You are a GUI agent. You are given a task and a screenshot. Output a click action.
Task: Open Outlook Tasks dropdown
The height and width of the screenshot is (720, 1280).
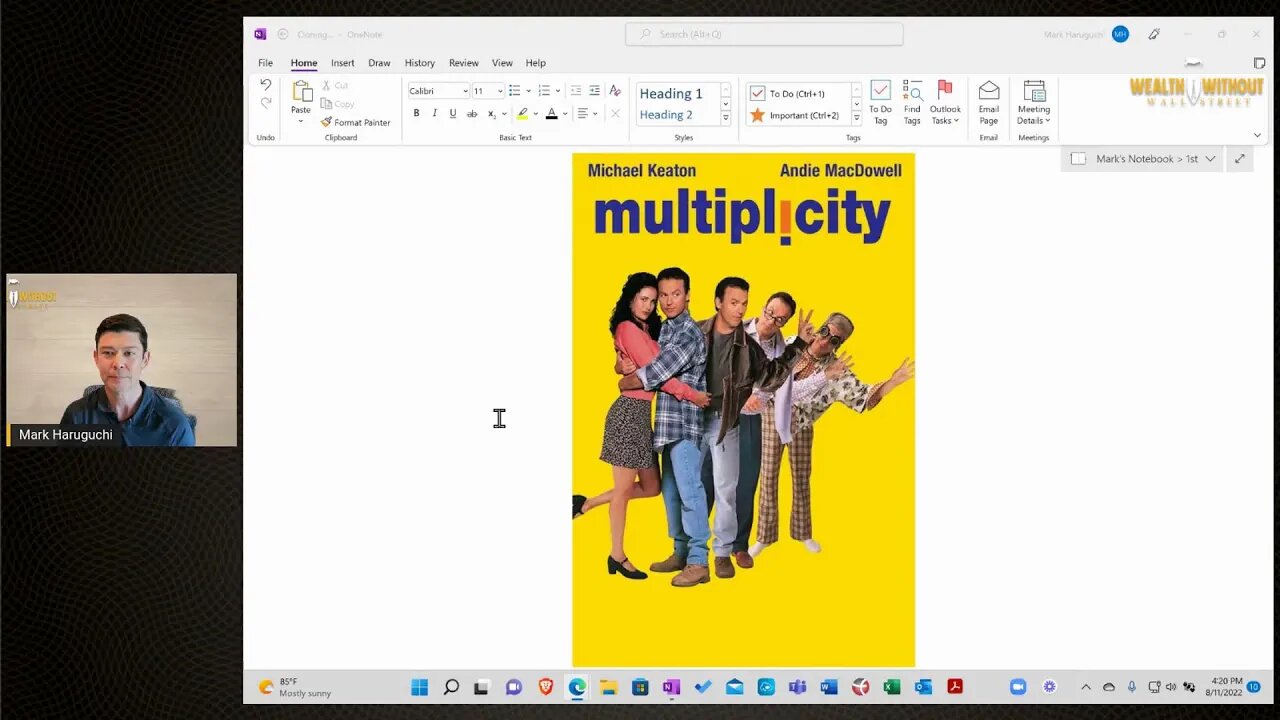[945, 103]
